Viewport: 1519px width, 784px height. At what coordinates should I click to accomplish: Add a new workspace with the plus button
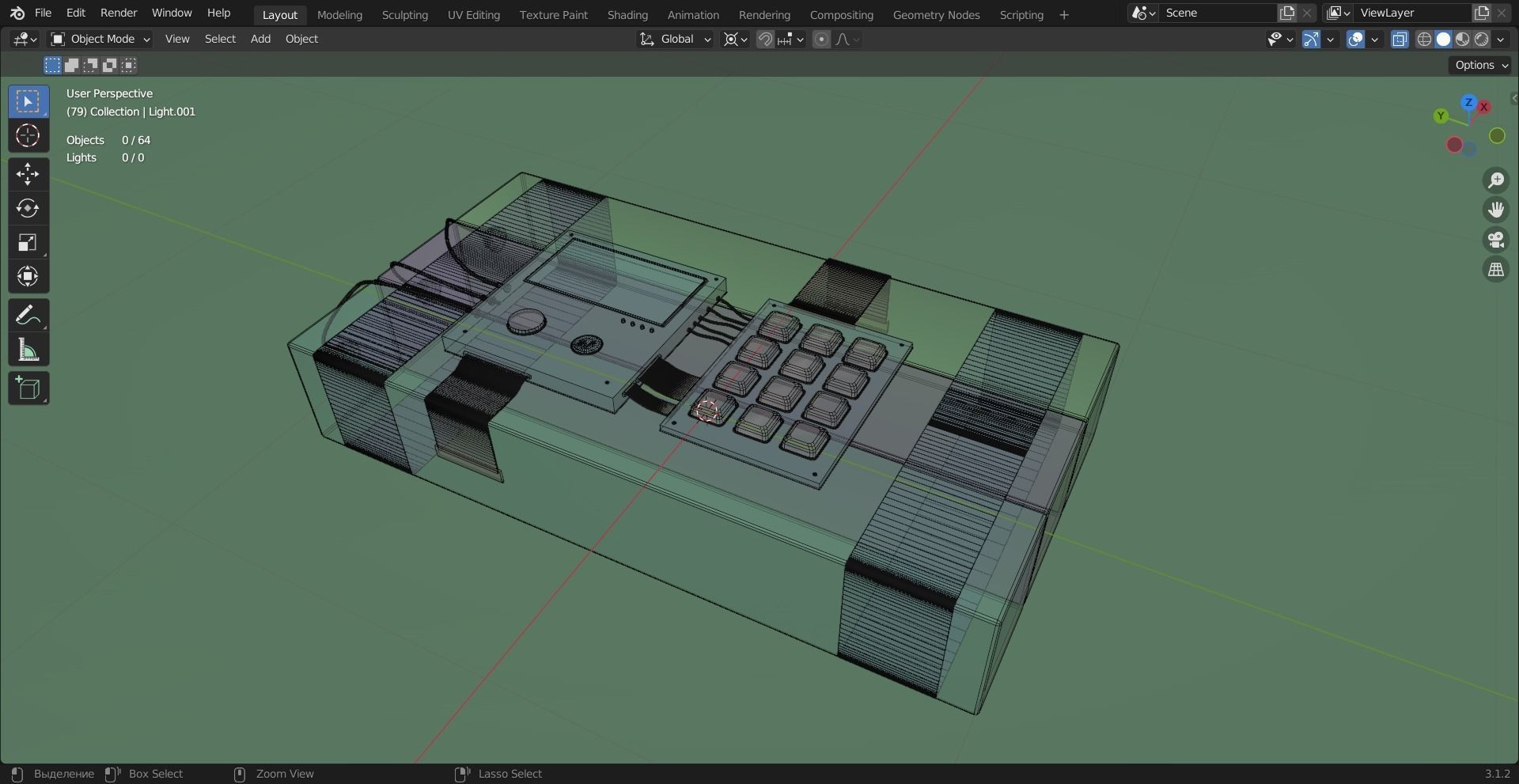point(1063,14)
